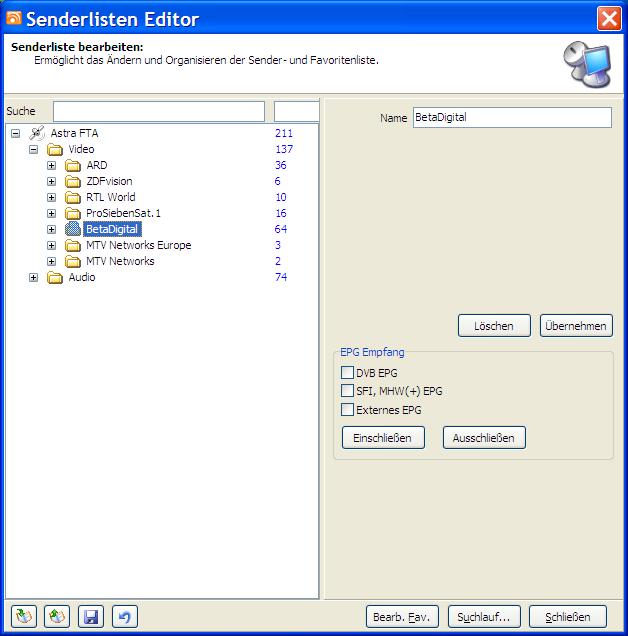The image size is (628, 636).
Task: Enable the DVB EPG checkbox
Action: click(x=347, y=372)
